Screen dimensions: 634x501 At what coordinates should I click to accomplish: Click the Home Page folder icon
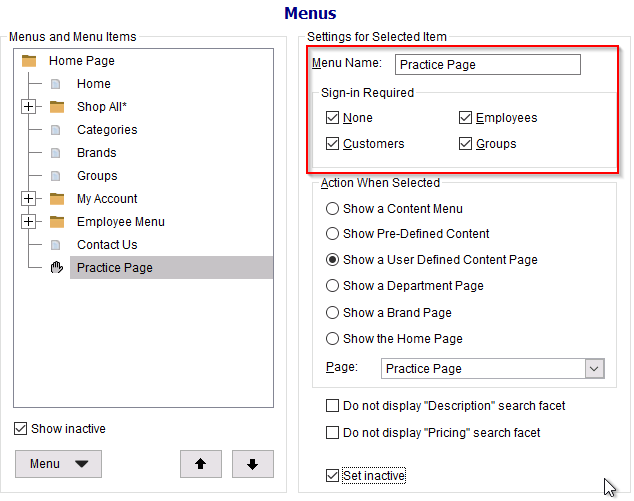(x=29, y=61)
